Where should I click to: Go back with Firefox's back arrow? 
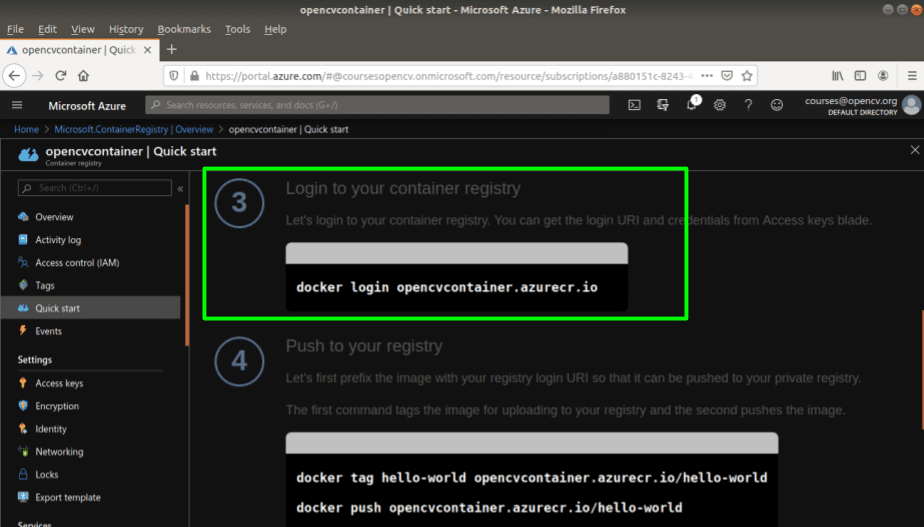[15, 75]
